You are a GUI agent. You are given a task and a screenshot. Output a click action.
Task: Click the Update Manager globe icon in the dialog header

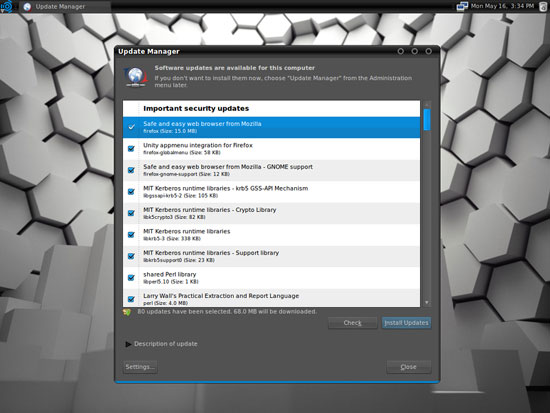[x=135, y=77]
